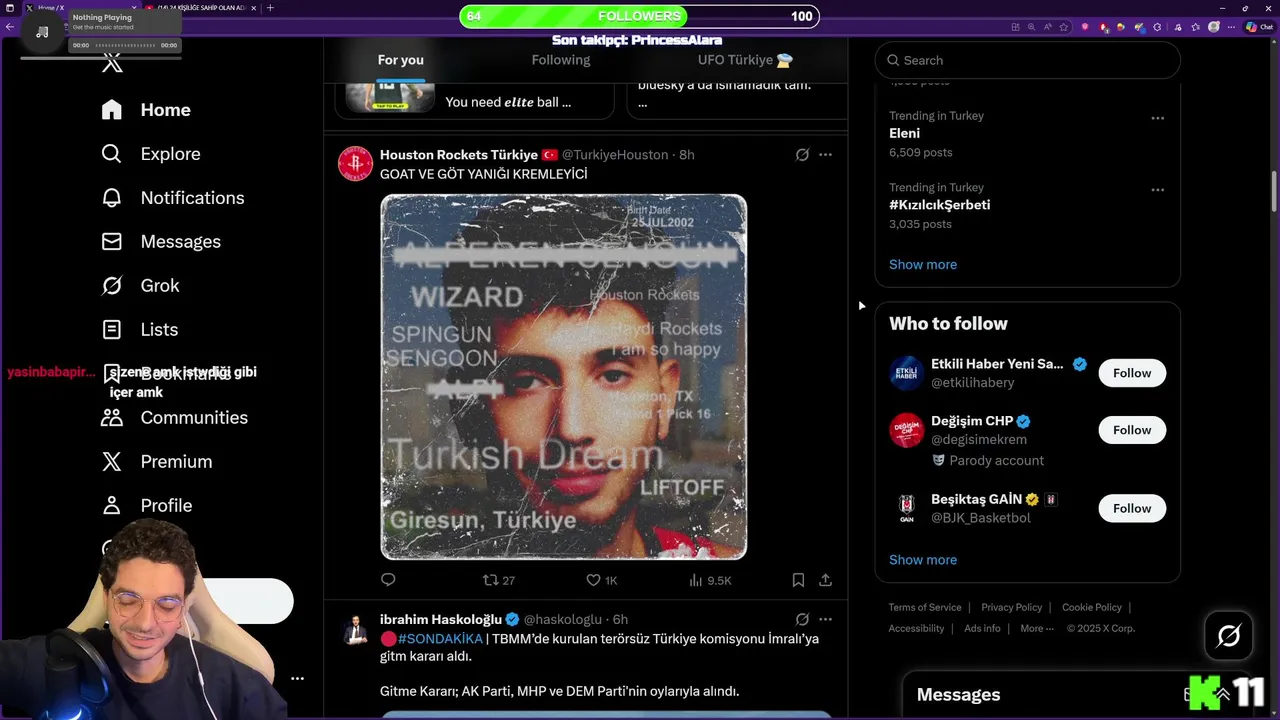Open the ibrahim Haskoloğlu account name
Viewport: 1280px width, 720px height.
(x=441, y=620)
